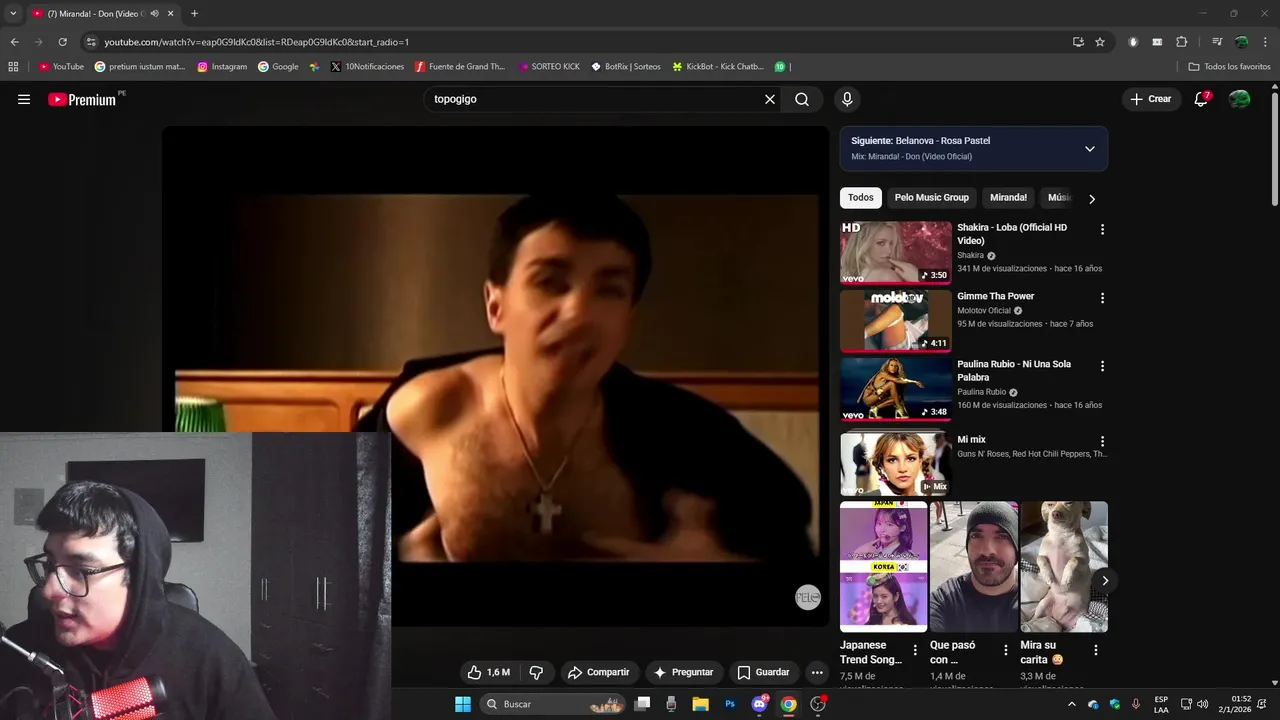Open options for Paulina Rubio video
Screen dimensions: 1280x720
point(1102,366)
